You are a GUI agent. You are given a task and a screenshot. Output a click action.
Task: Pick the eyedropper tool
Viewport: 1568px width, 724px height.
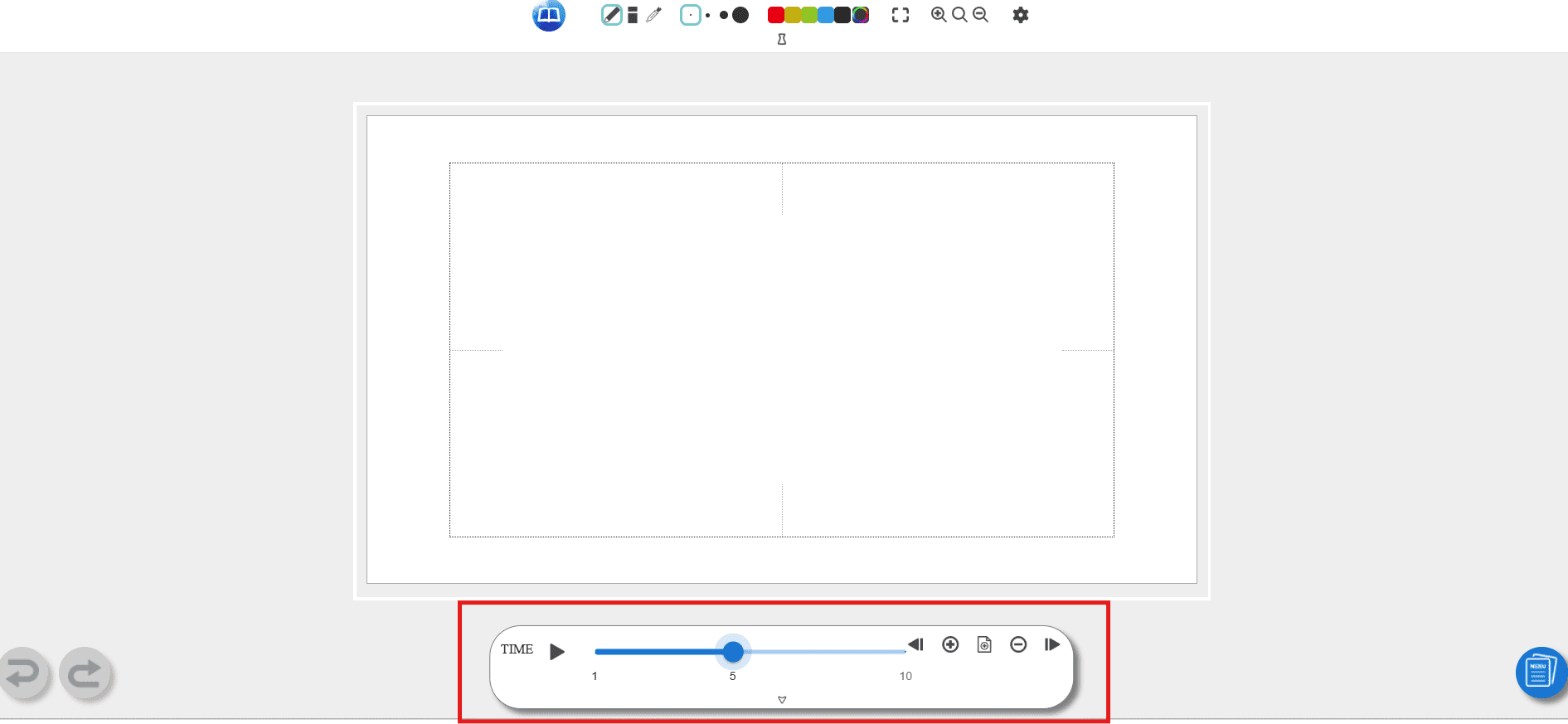[654, 15]
